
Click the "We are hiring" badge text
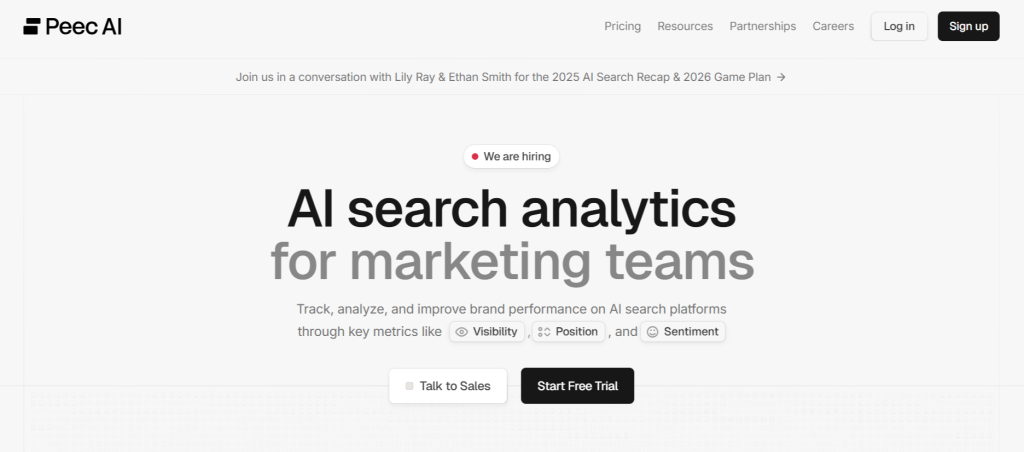(517, 157)
